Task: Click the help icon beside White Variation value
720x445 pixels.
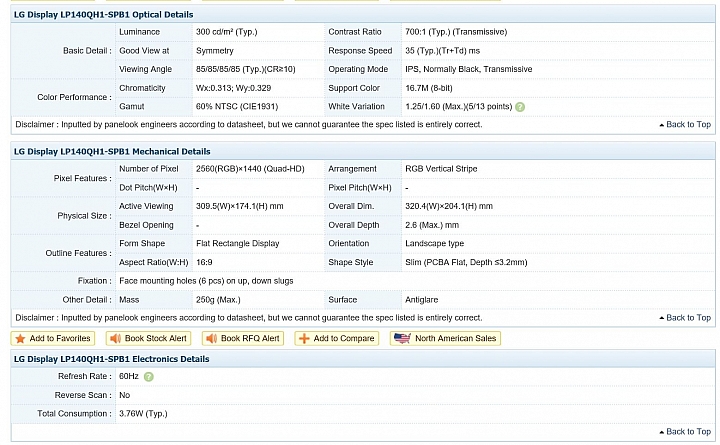Action: (520, 107)
